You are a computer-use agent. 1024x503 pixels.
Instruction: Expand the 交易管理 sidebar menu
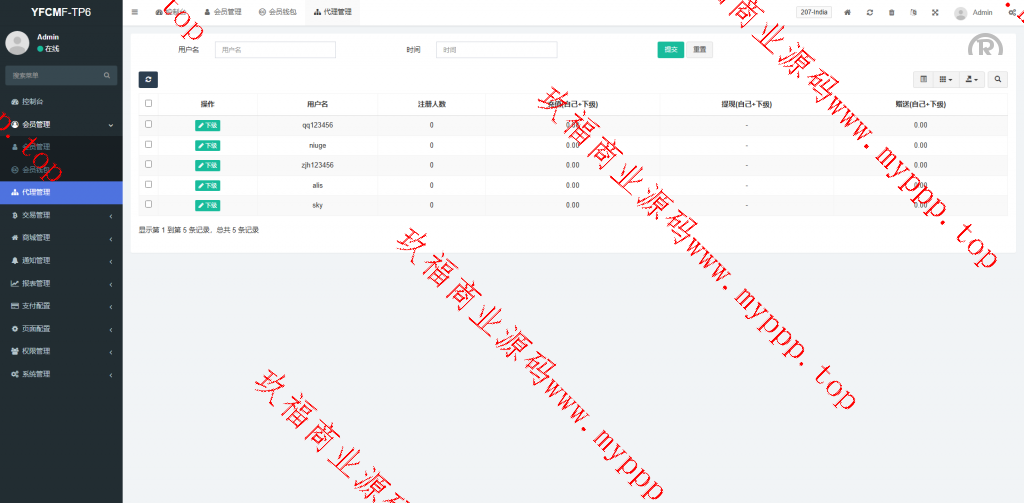pos(60,215)
